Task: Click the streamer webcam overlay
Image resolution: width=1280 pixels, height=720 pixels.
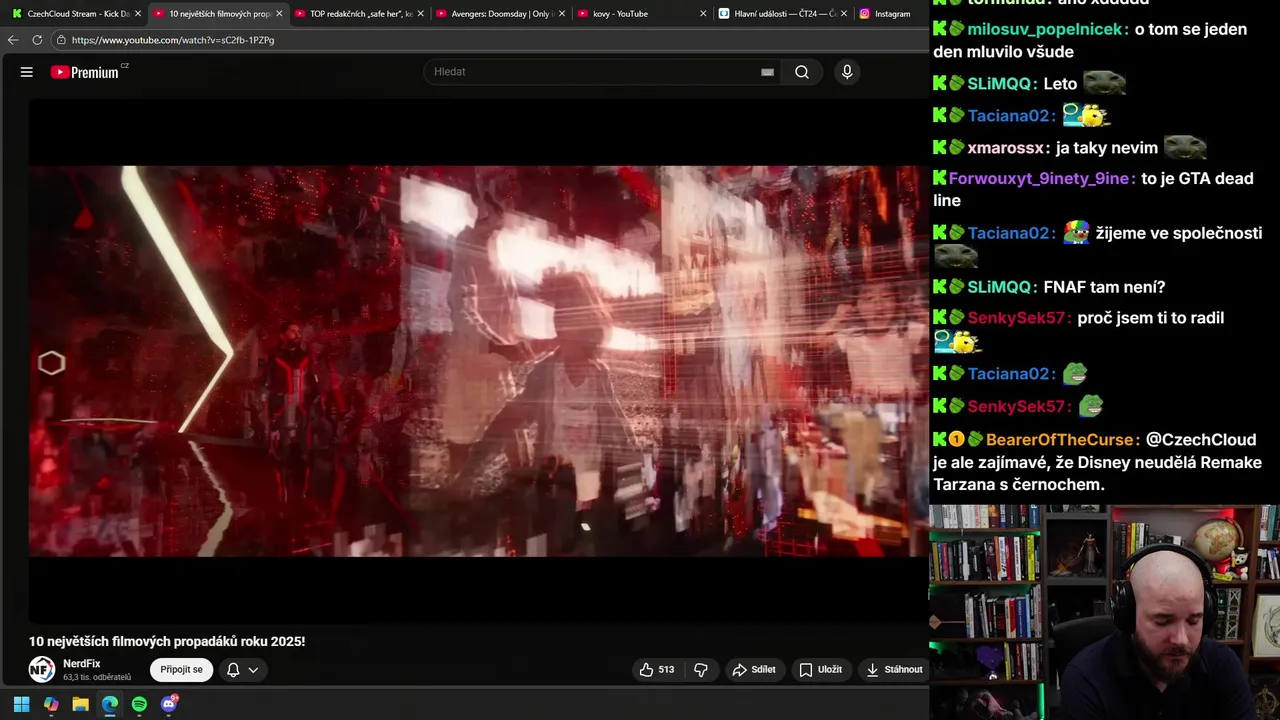Action: coord(1104,612)
